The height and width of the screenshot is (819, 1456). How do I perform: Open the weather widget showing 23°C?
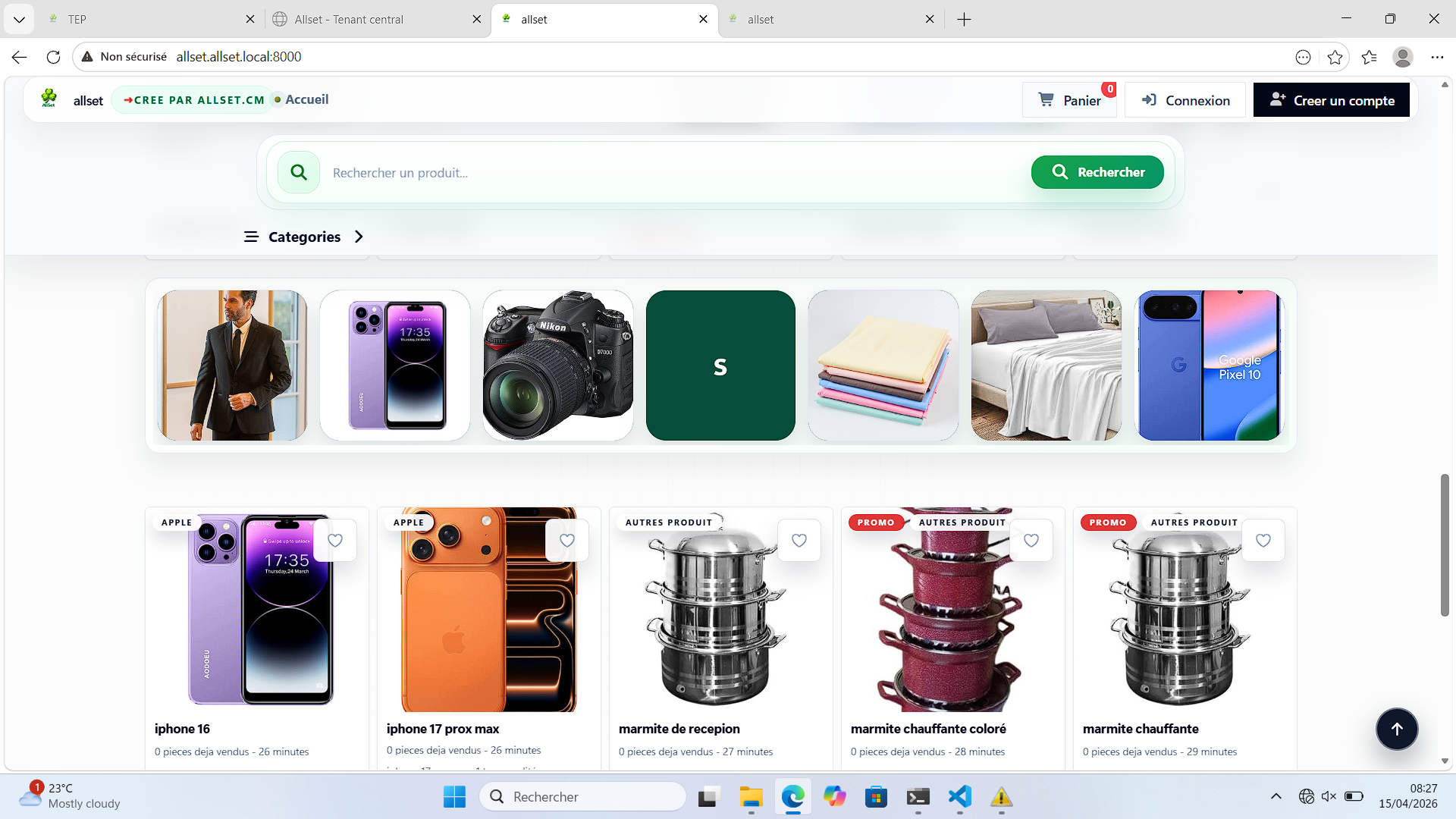point(70,796)
